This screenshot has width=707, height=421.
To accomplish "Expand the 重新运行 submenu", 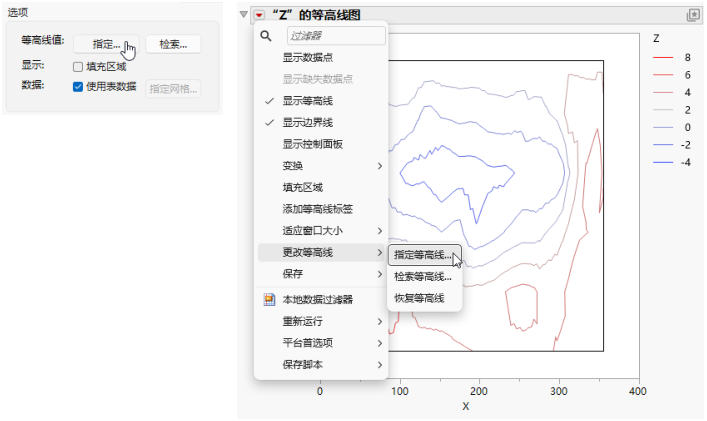I will click(x=321, y=321).
